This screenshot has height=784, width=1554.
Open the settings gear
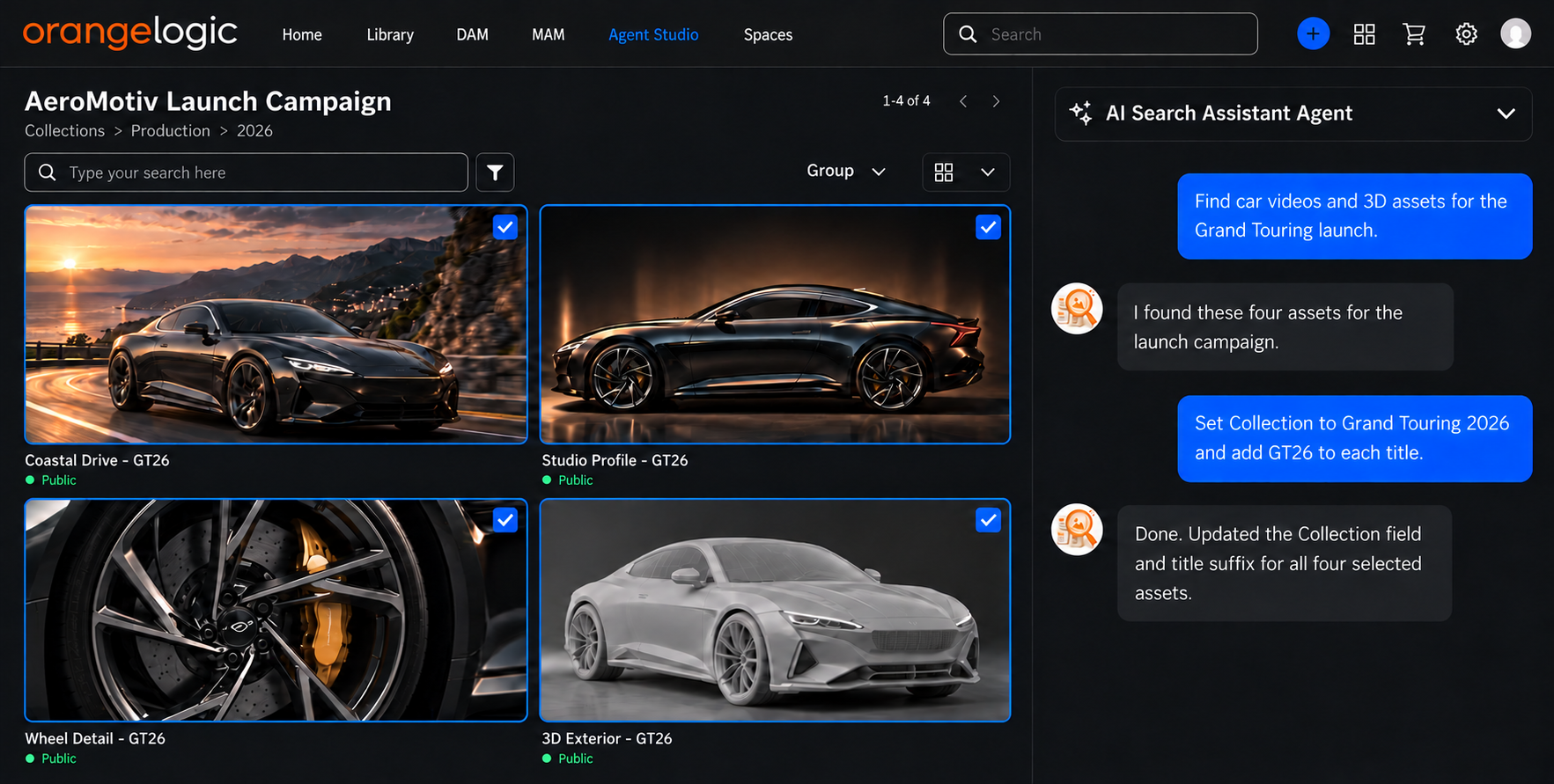1466,34
